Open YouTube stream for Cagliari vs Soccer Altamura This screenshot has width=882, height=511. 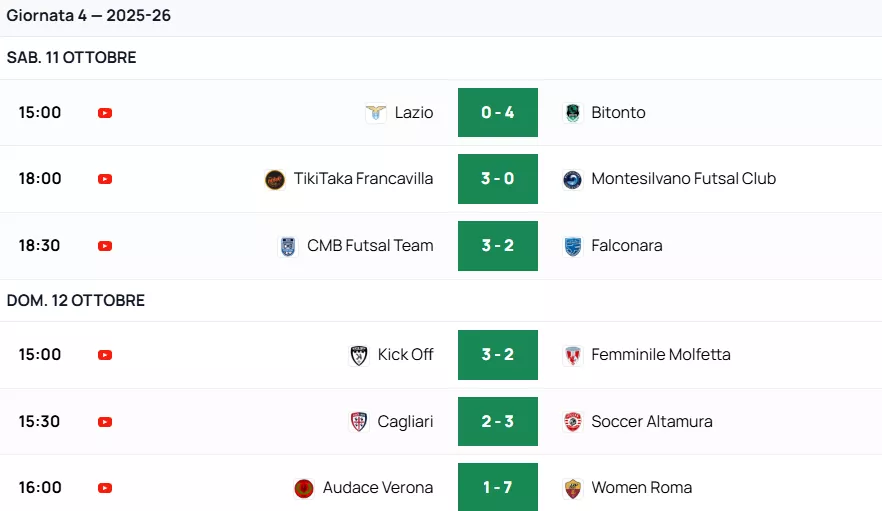(x=105, y=422)
